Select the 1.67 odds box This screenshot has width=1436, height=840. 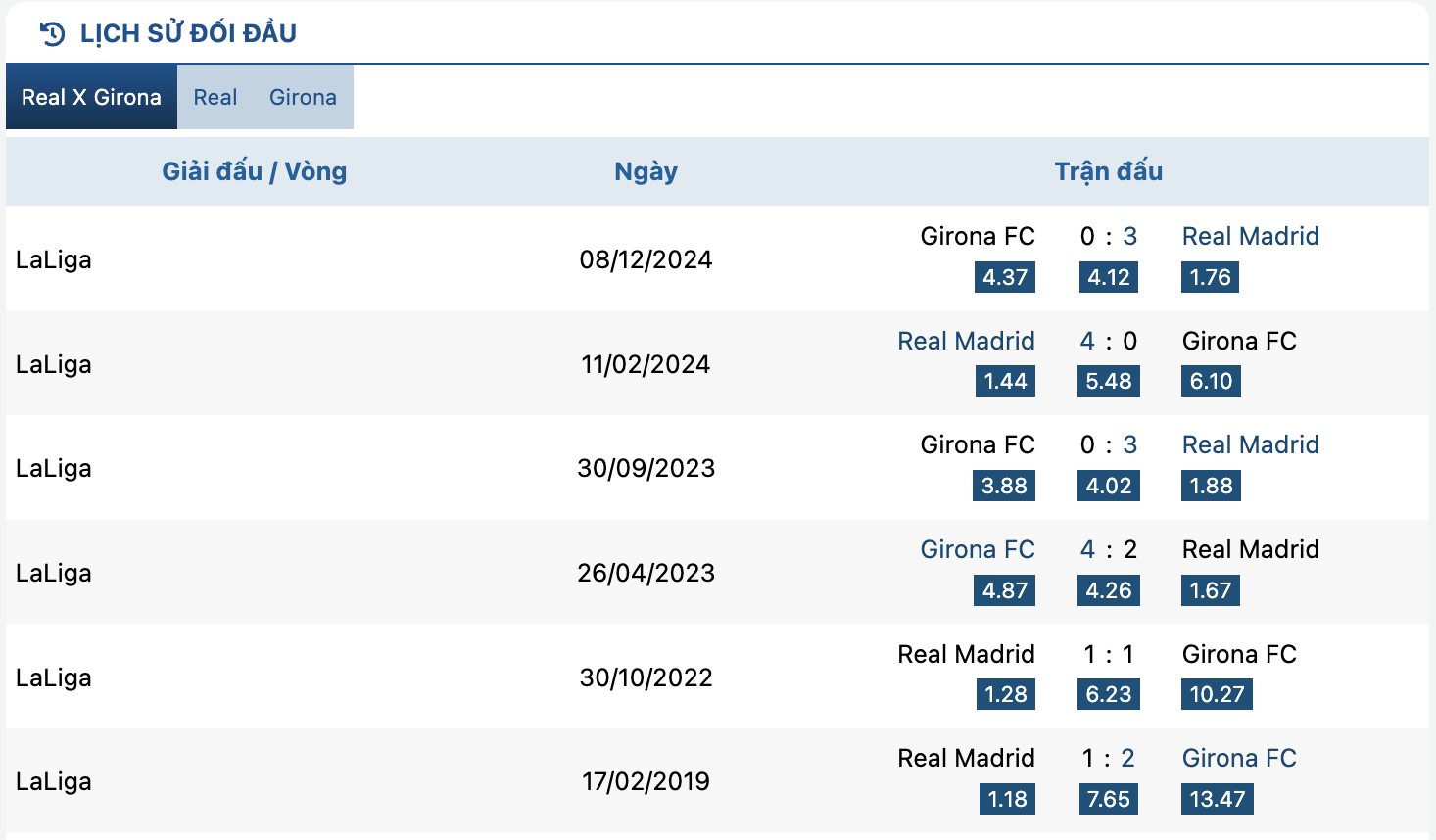[1211, 590]
